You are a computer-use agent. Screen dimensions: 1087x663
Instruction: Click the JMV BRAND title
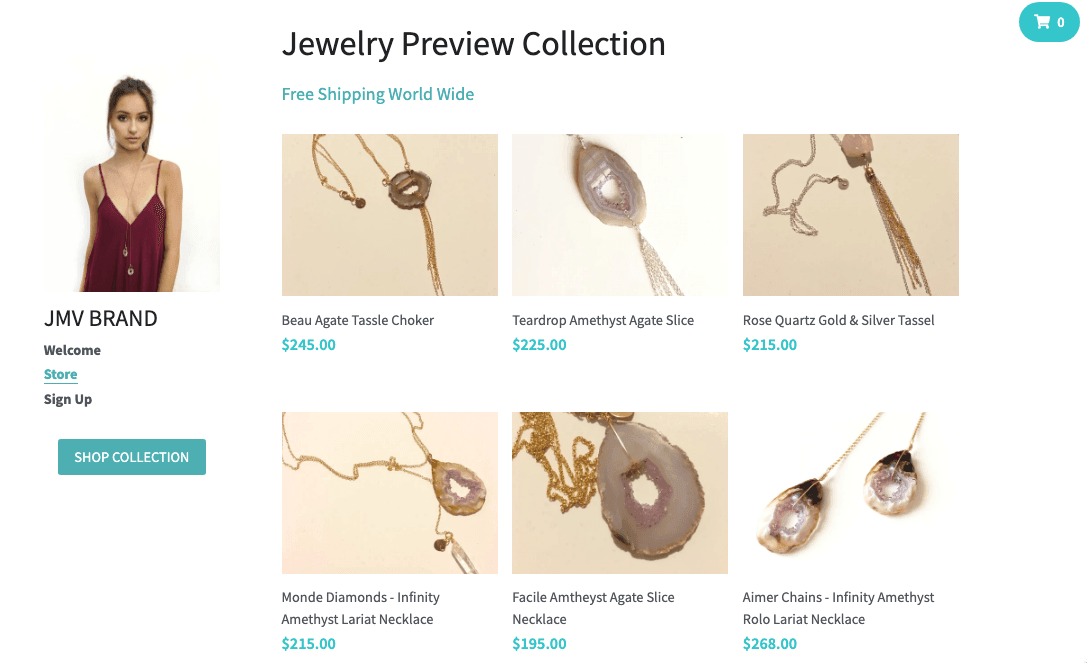tap(101, 319)
